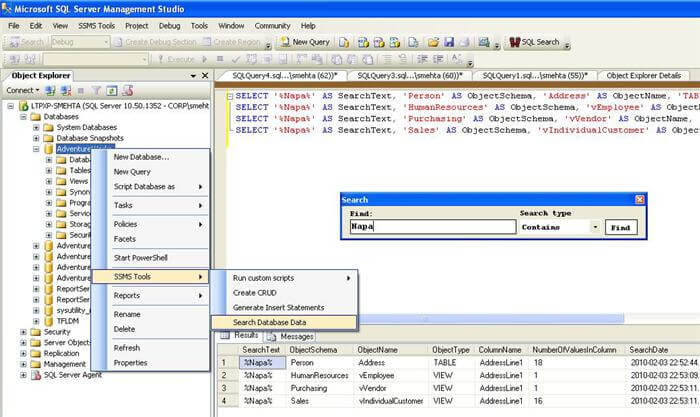Click the New Query toolbar button

click(x=305, y=42)
